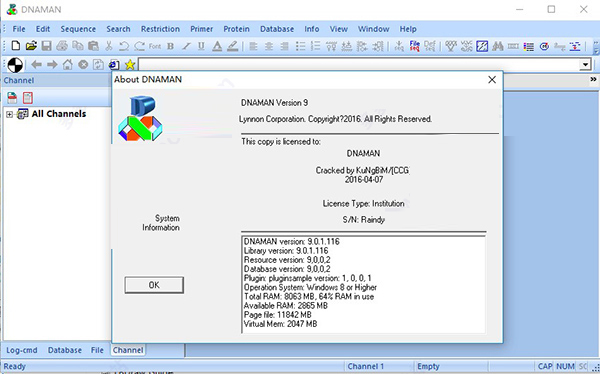Viewport: 600px width, 374px height.
Task: Click the binoculars search icon
Action: click(497, 46)
